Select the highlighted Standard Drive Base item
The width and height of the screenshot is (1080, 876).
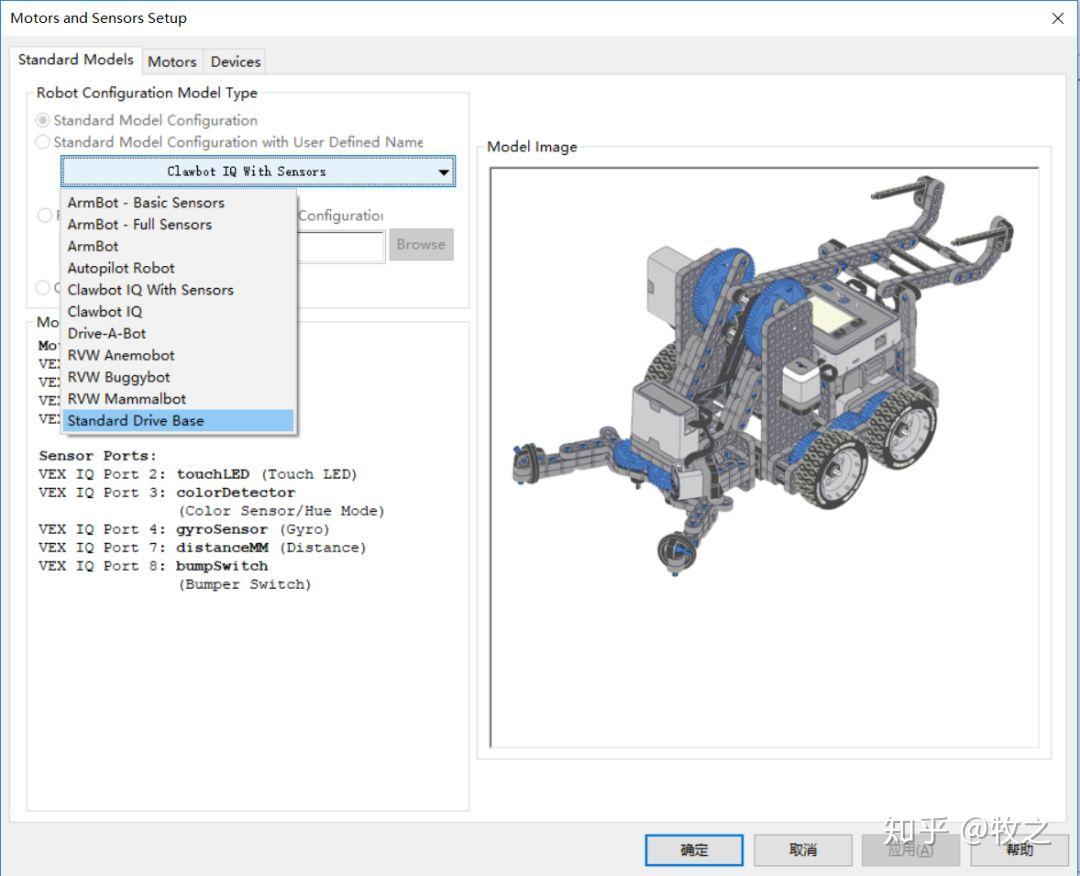click(136, 421)
